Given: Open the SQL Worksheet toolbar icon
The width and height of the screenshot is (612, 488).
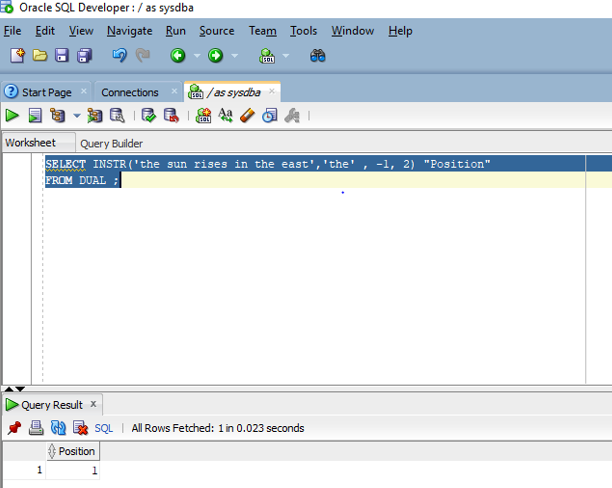Looking at the screenshot, I should tap(267, 56).
